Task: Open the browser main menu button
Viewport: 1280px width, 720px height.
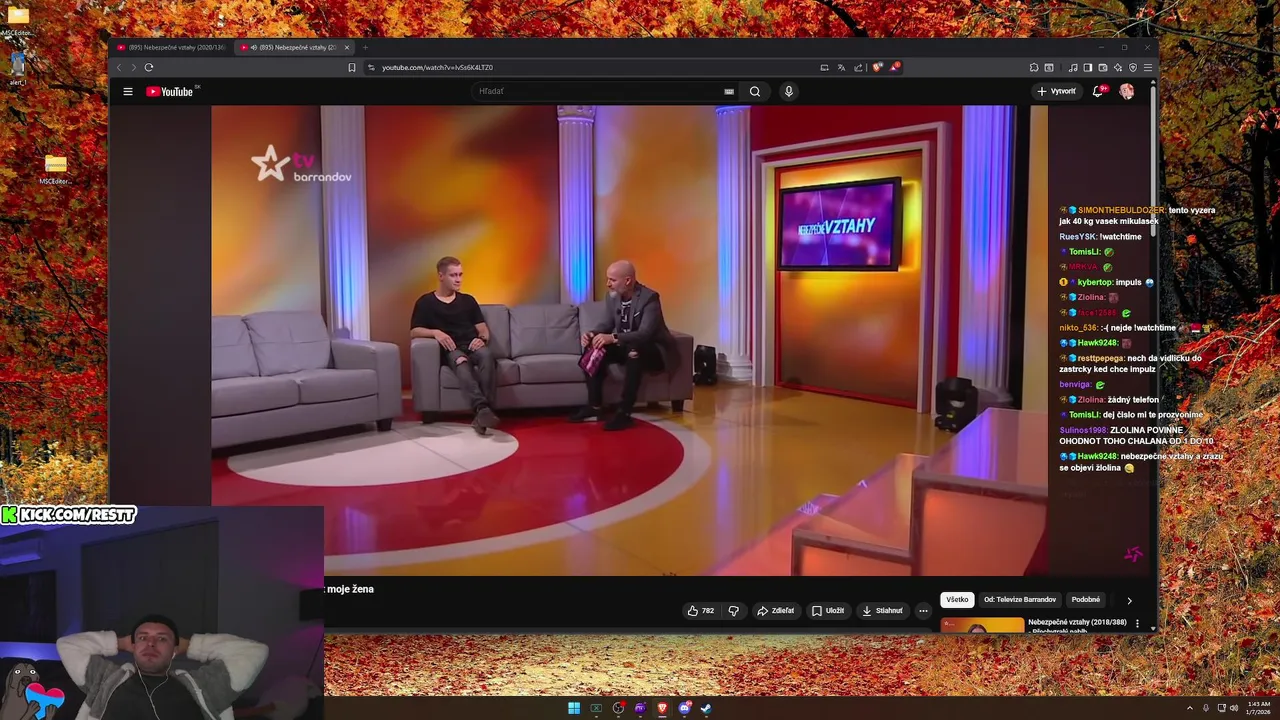Action: 1148,67
